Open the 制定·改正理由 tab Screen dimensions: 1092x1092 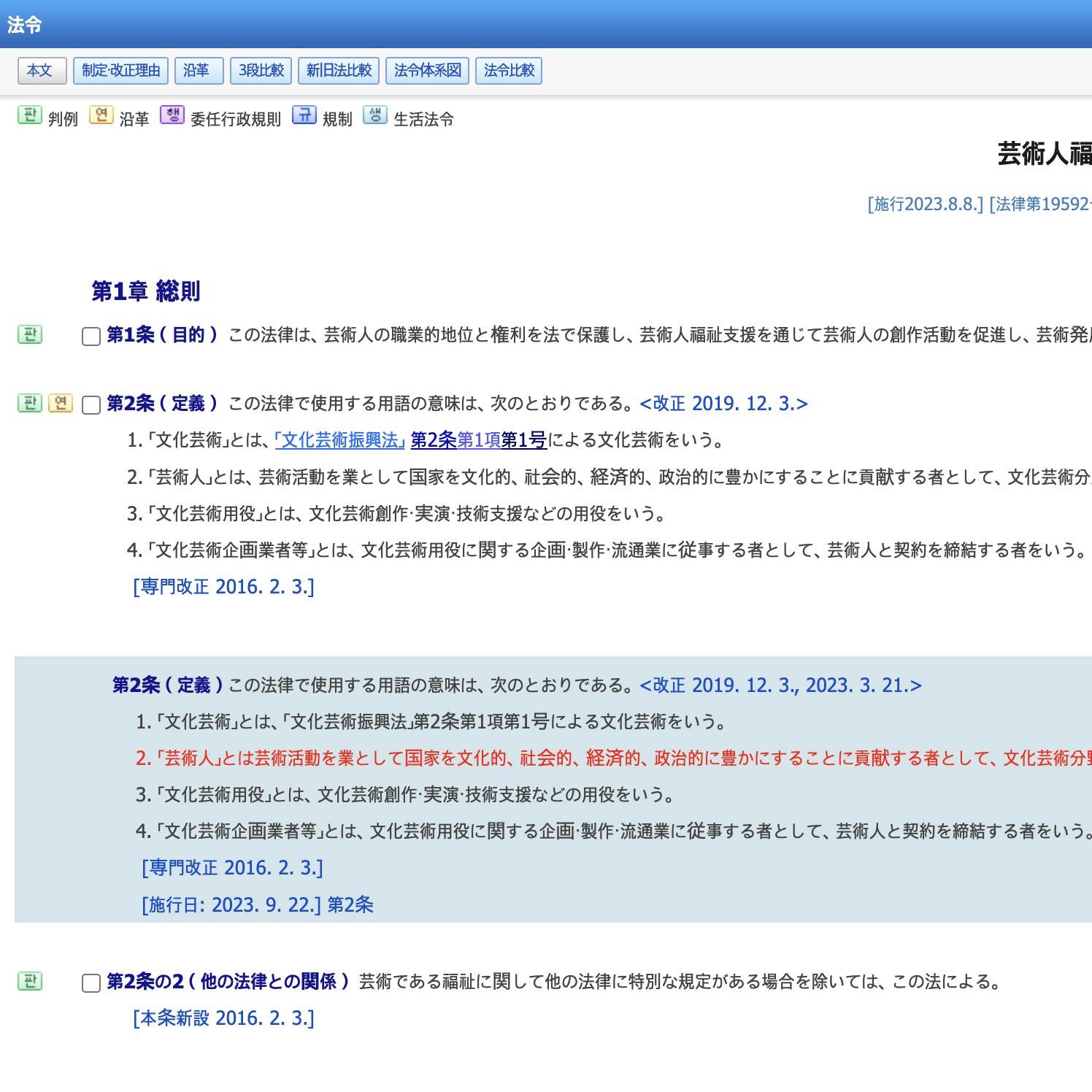tap(120, 71)
